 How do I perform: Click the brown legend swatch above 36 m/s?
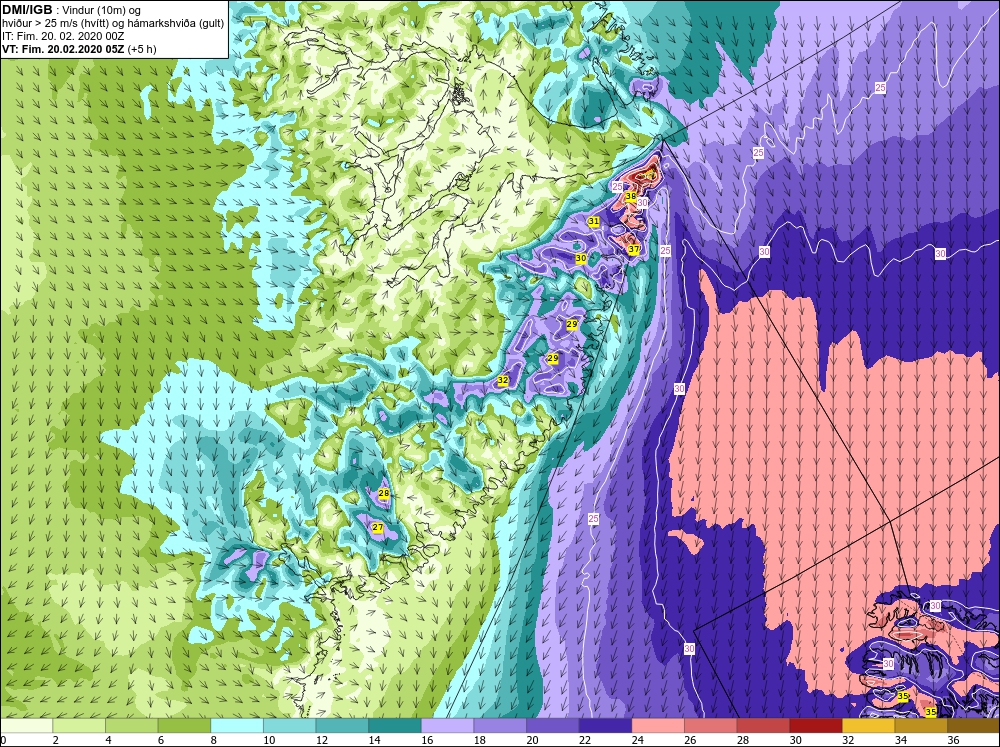pyautogui.click(x=974, y=725)
